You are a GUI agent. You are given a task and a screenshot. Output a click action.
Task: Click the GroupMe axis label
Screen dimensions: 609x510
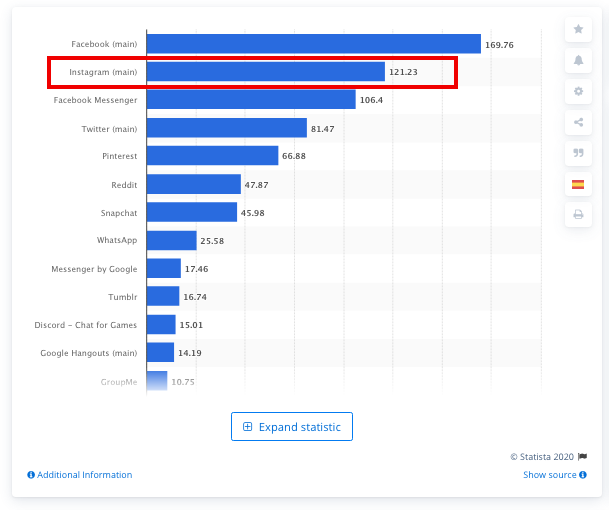[119, 382]
